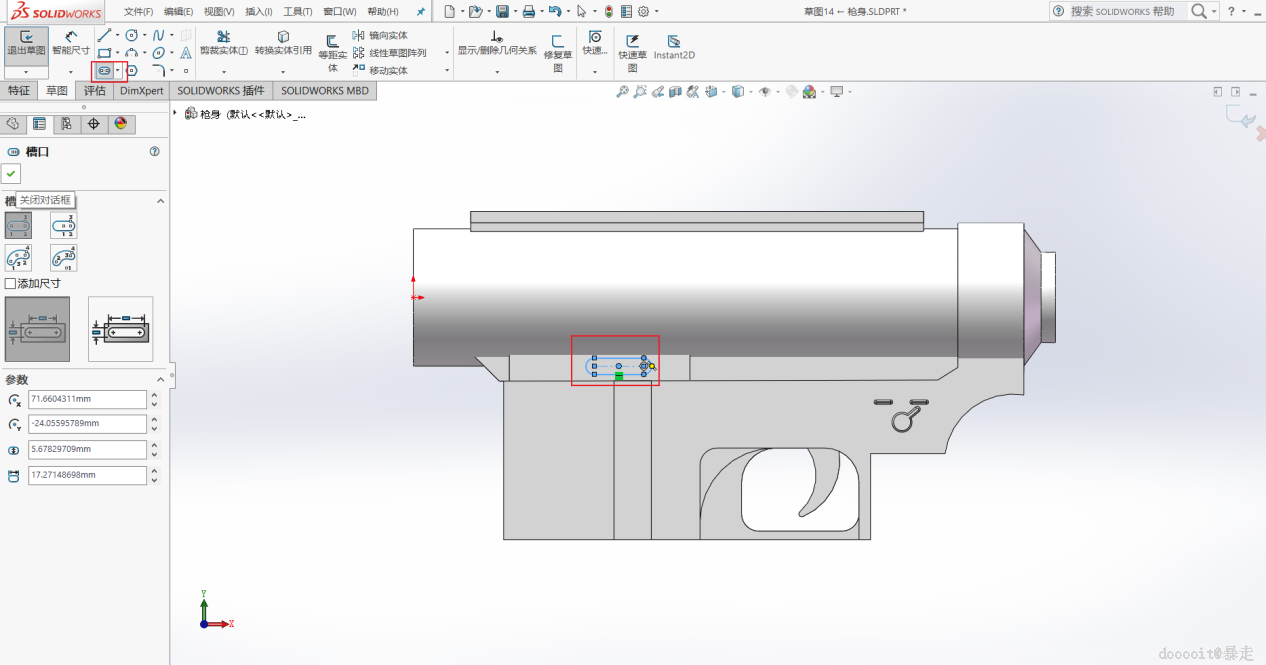
Task: Choose the overall length dimension style option
Action: 120,329
